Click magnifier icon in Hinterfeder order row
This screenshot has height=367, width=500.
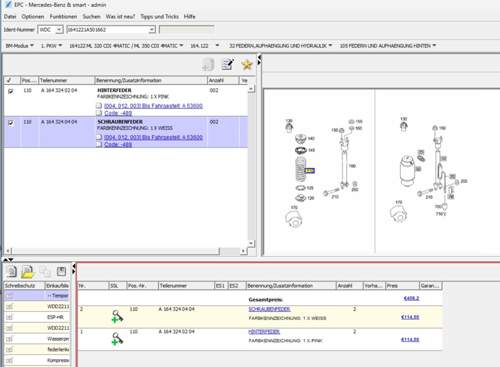point(117,339)
